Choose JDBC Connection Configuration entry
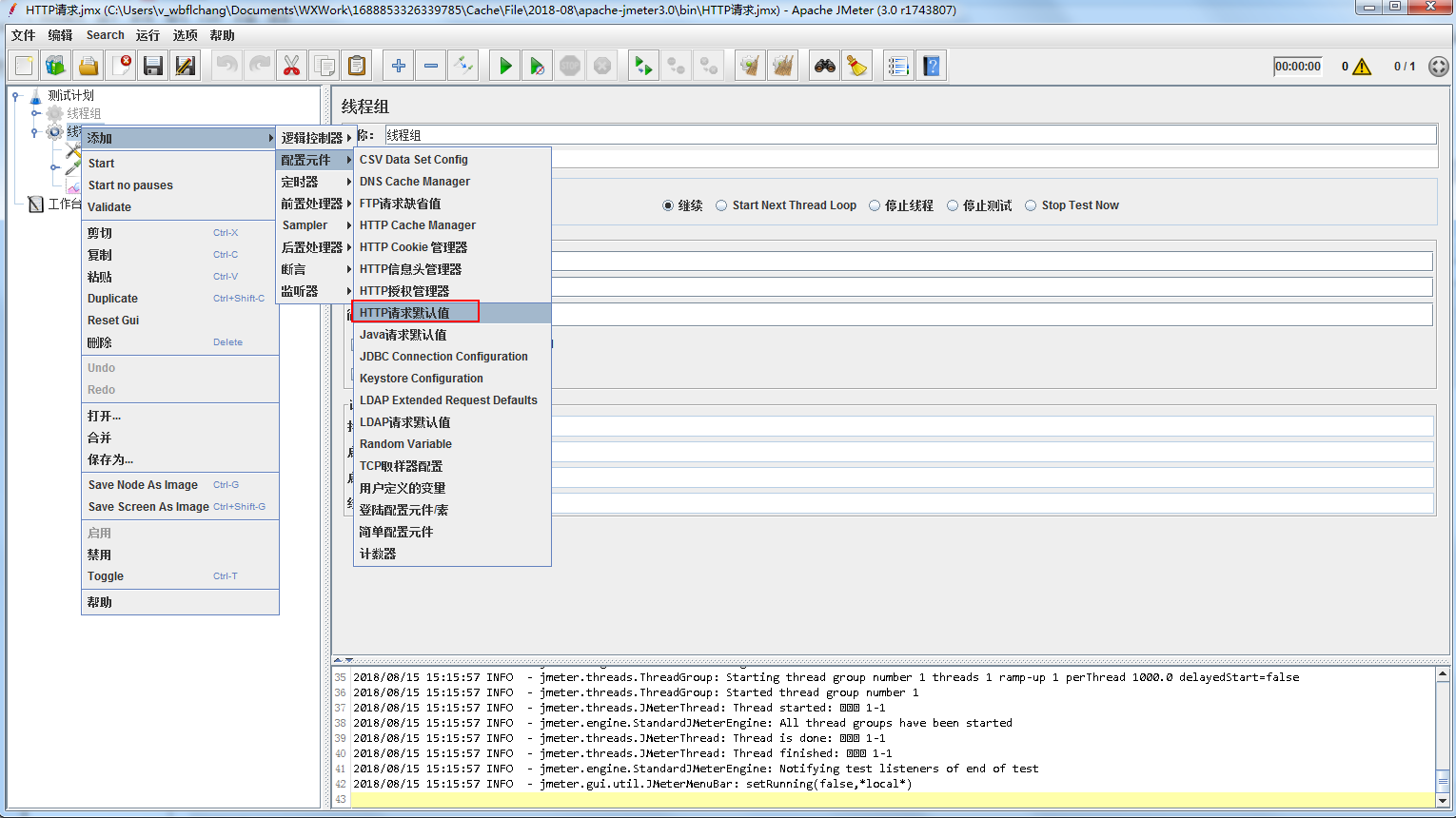Screen dimensions: 1456x818 click(452, 357)
